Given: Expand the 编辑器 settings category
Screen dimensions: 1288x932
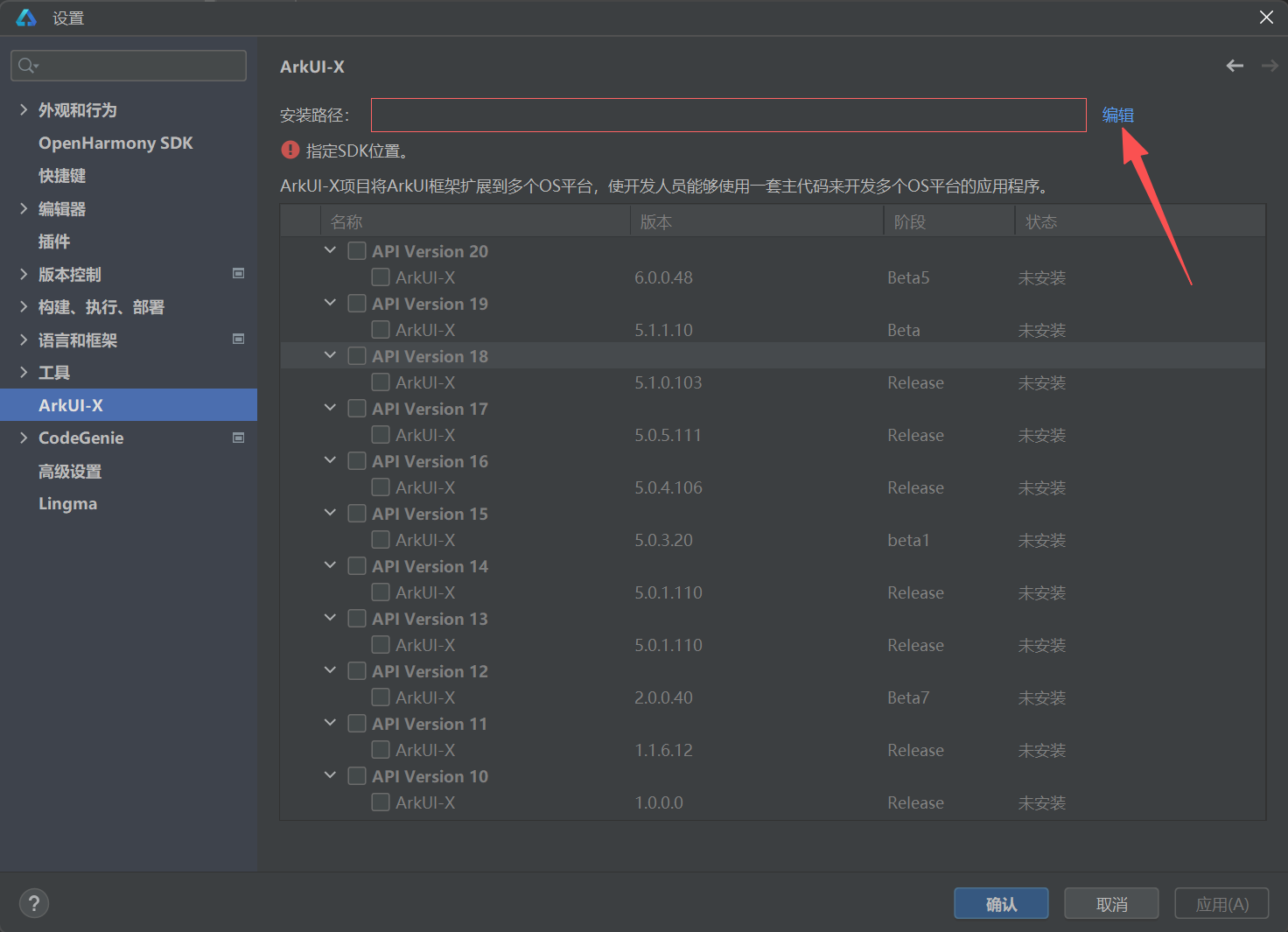Looking at the screenshot, I should 24,208.
